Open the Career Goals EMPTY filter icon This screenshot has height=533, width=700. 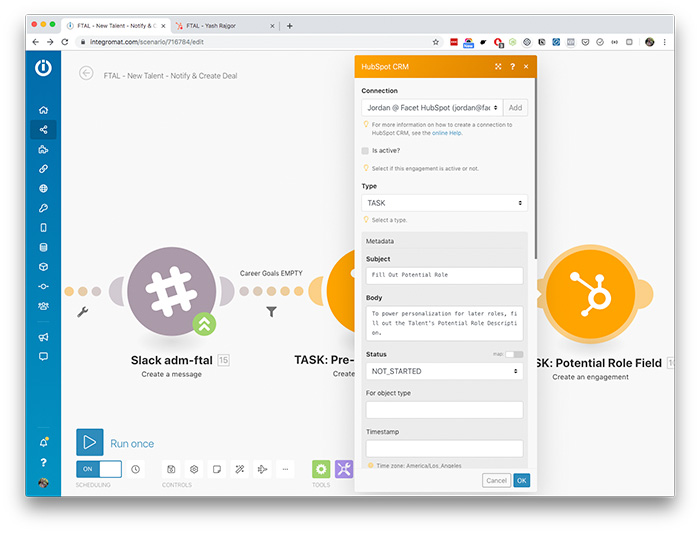271,312
